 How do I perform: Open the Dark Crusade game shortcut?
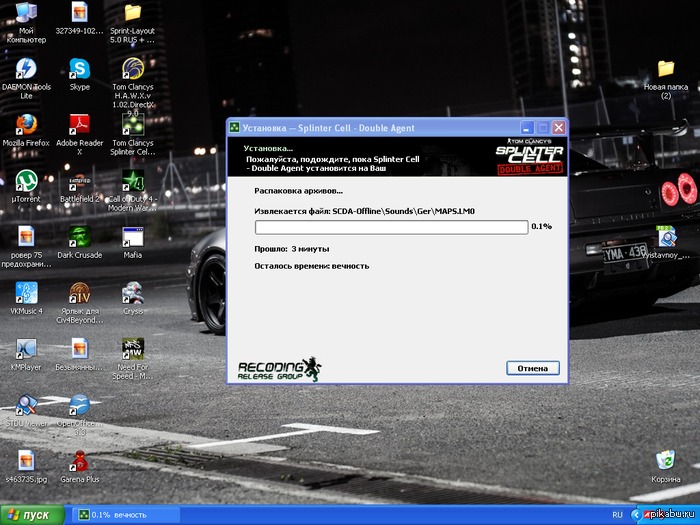tap(79, 237)
